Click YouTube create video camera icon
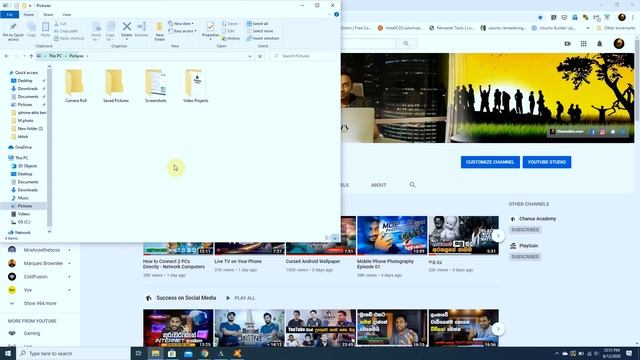Viewport: 640px width, 360px height. (567, 44)
